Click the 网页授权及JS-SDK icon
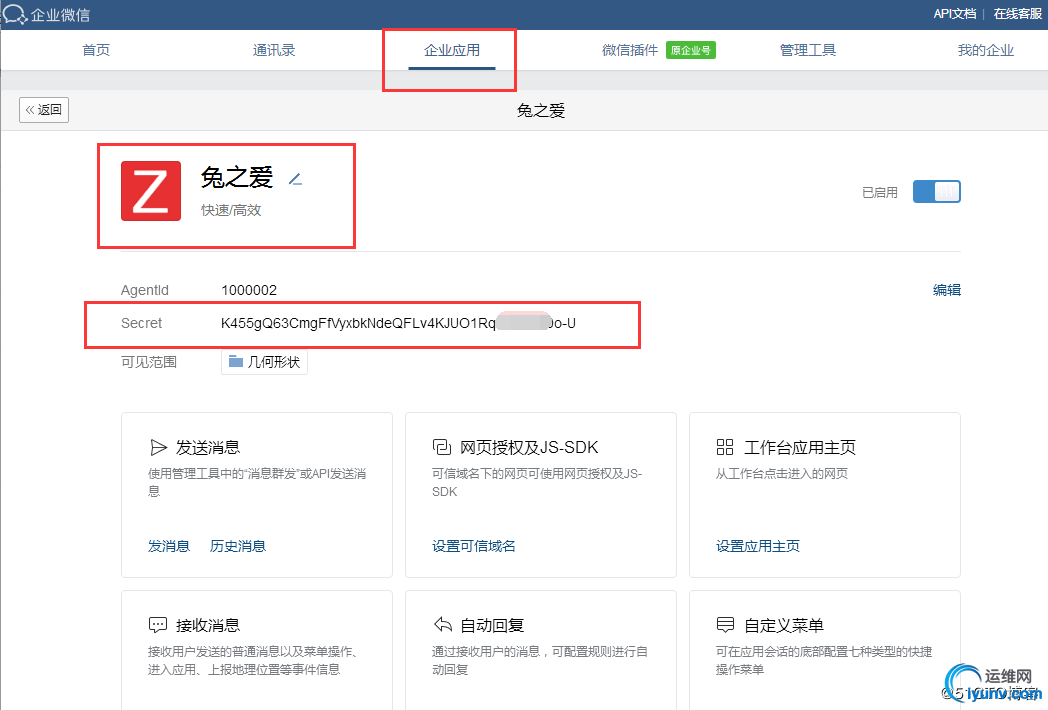1048x710 pixels. click(442, 447)
